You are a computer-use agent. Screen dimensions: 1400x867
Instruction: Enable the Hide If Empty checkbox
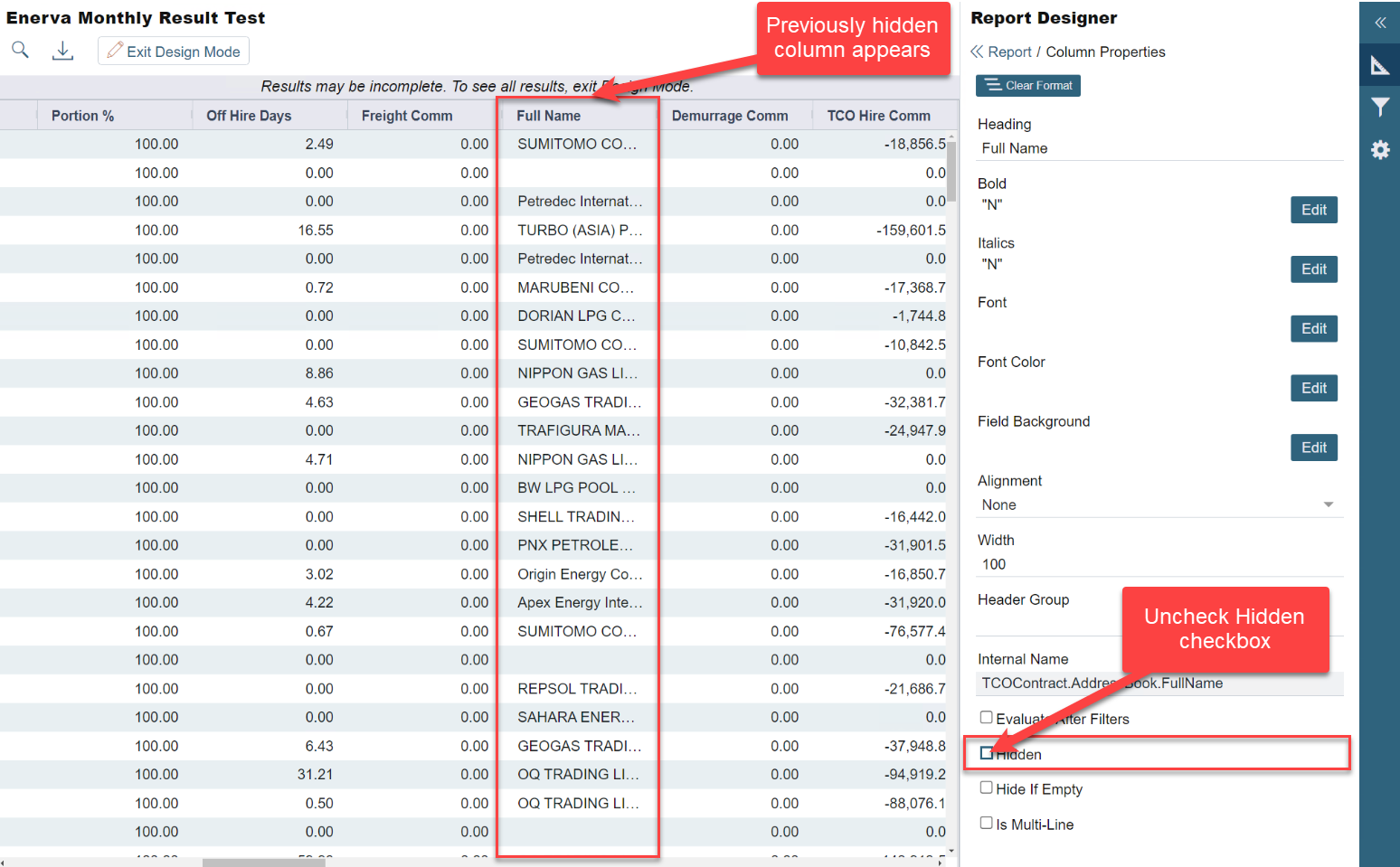coord(987,788)
